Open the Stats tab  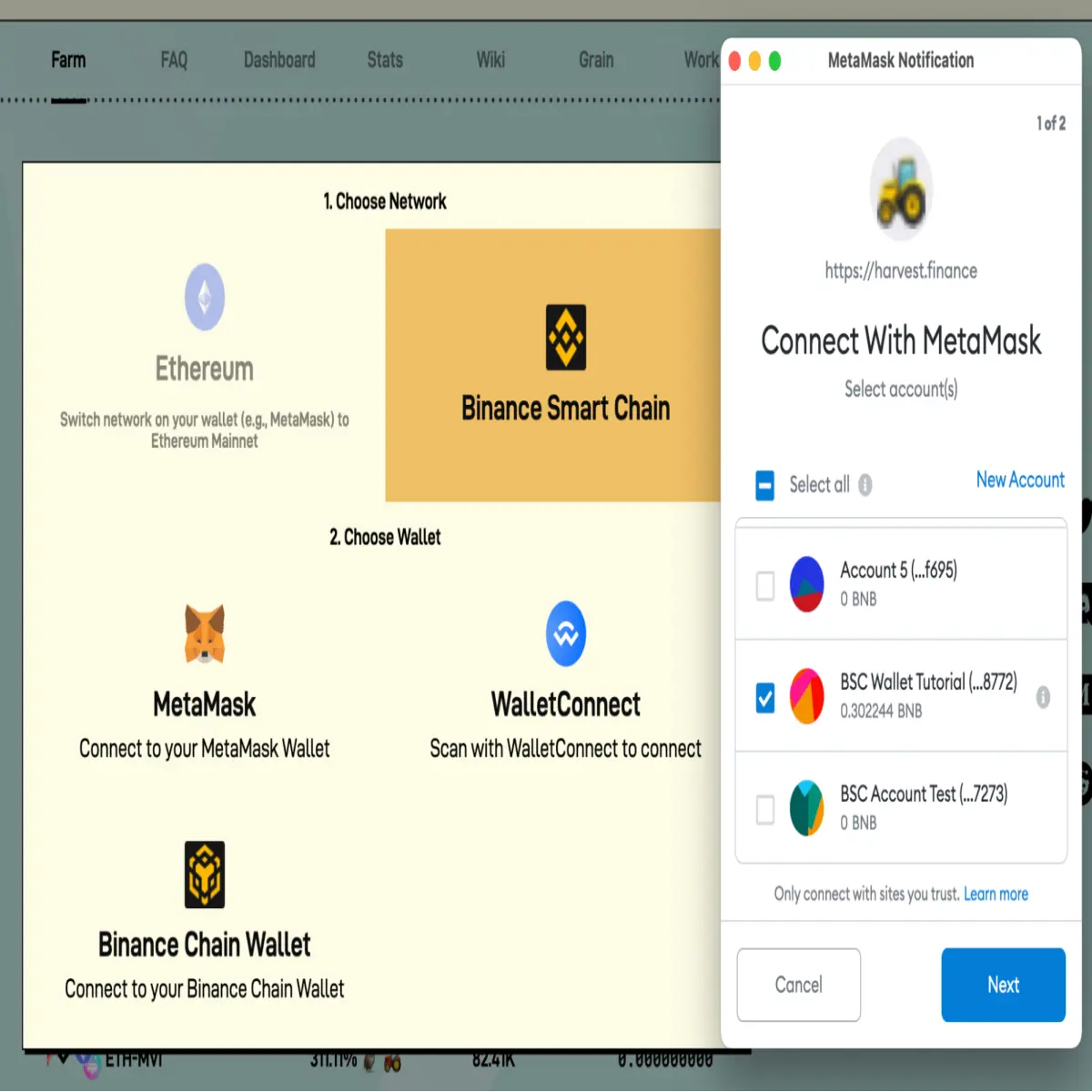pos(385,60)
